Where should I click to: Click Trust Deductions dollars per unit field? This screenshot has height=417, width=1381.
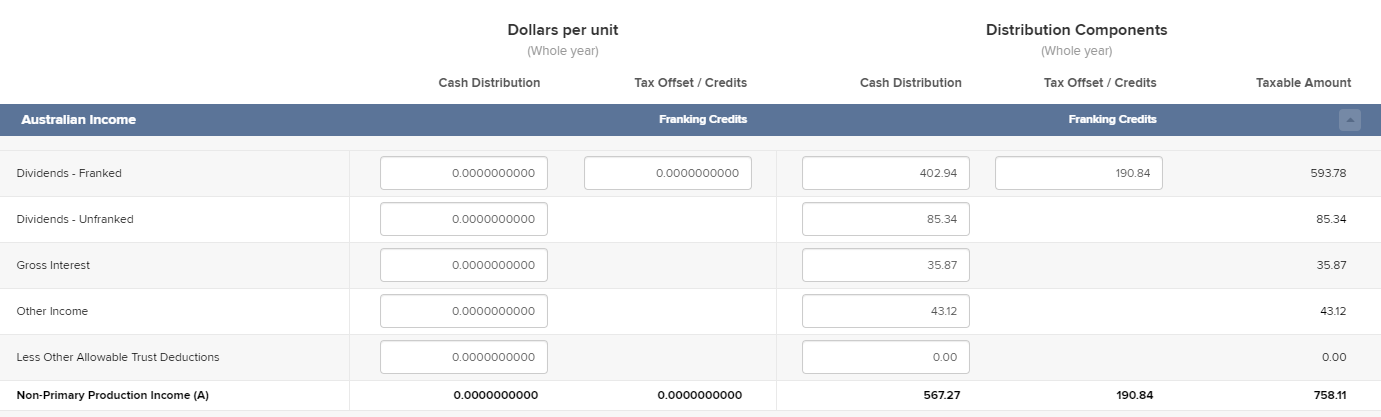tap(464, 357)
